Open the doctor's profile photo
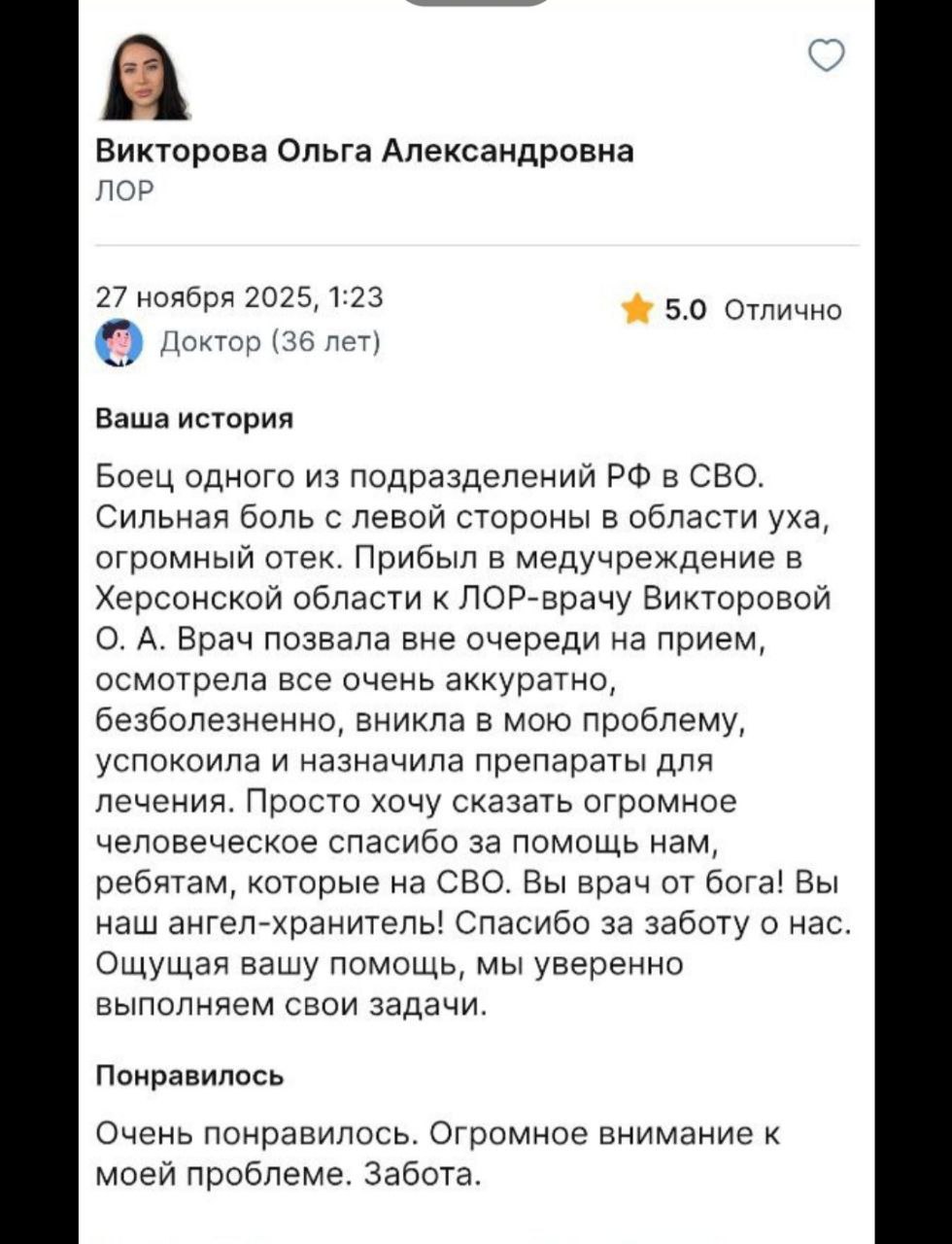This screenshot has width=952, height=1244. click(146, 78)
